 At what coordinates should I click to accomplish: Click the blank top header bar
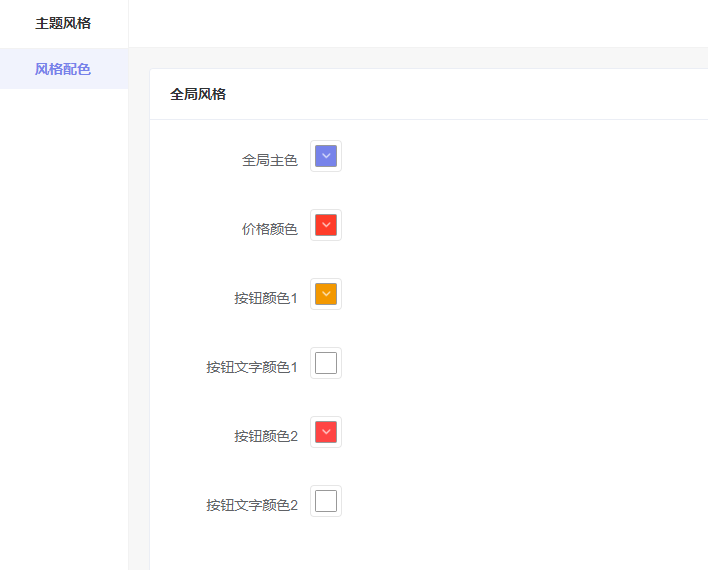coord(418,23)
